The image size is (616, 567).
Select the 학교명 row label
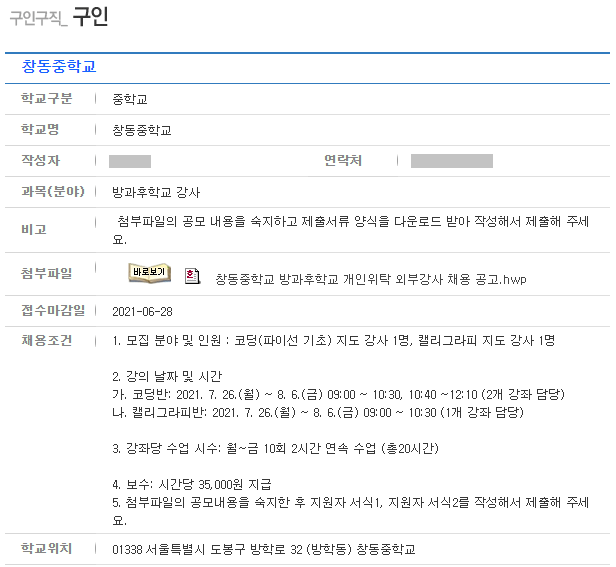(40, 129)
